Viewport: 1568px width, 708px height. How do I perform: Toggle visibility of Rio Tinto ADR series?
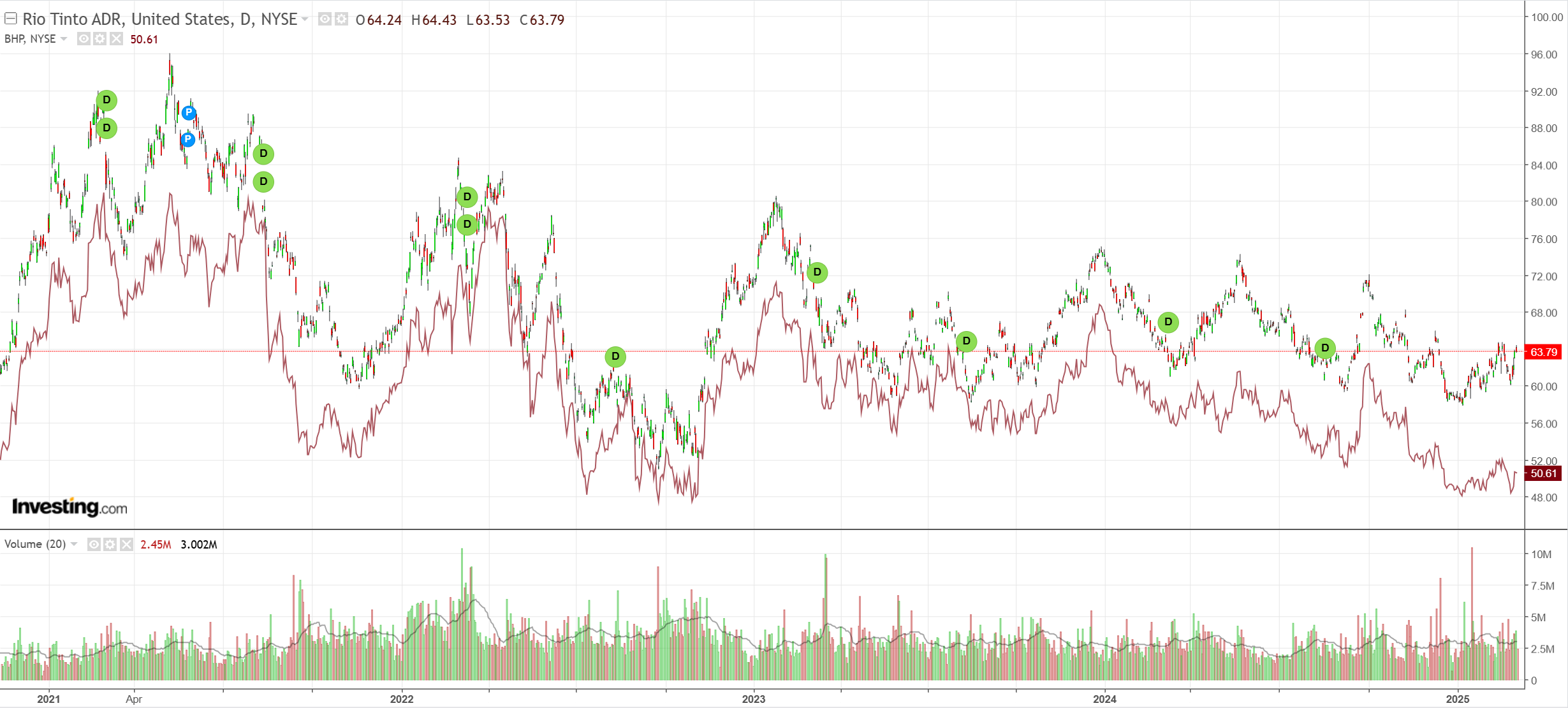pos(325,19)
